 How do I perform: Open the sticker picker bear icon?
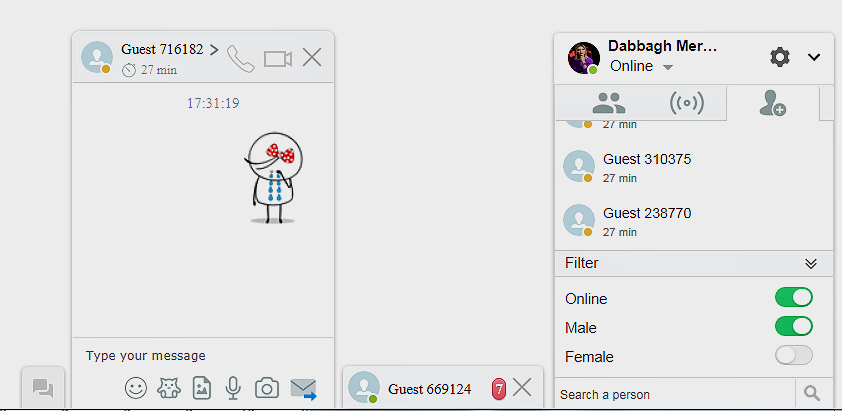tap(169, 387)
